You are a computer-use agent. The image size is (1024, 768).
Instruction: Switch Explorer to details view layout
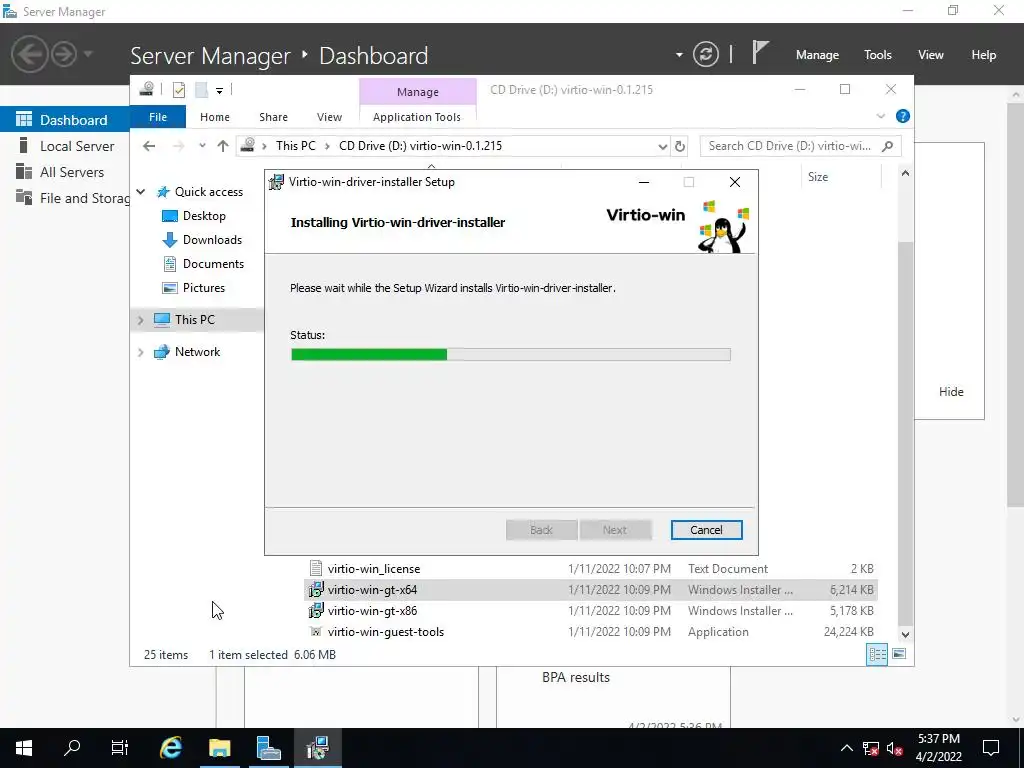coord(877,654)
